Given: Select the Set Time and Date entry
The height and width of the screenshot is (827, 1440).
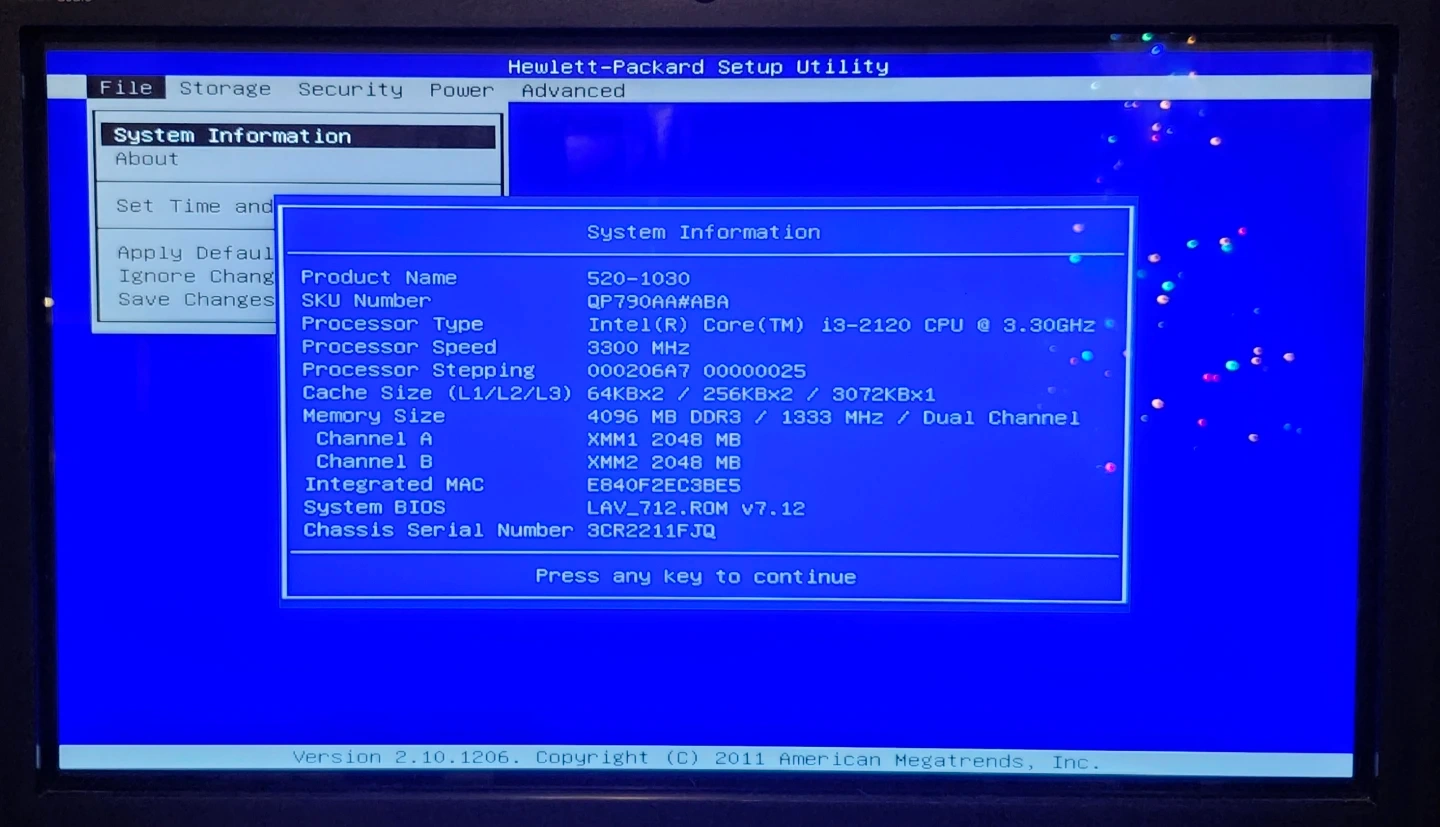Looking at the screenshot, I should click(x=194, y=206).
